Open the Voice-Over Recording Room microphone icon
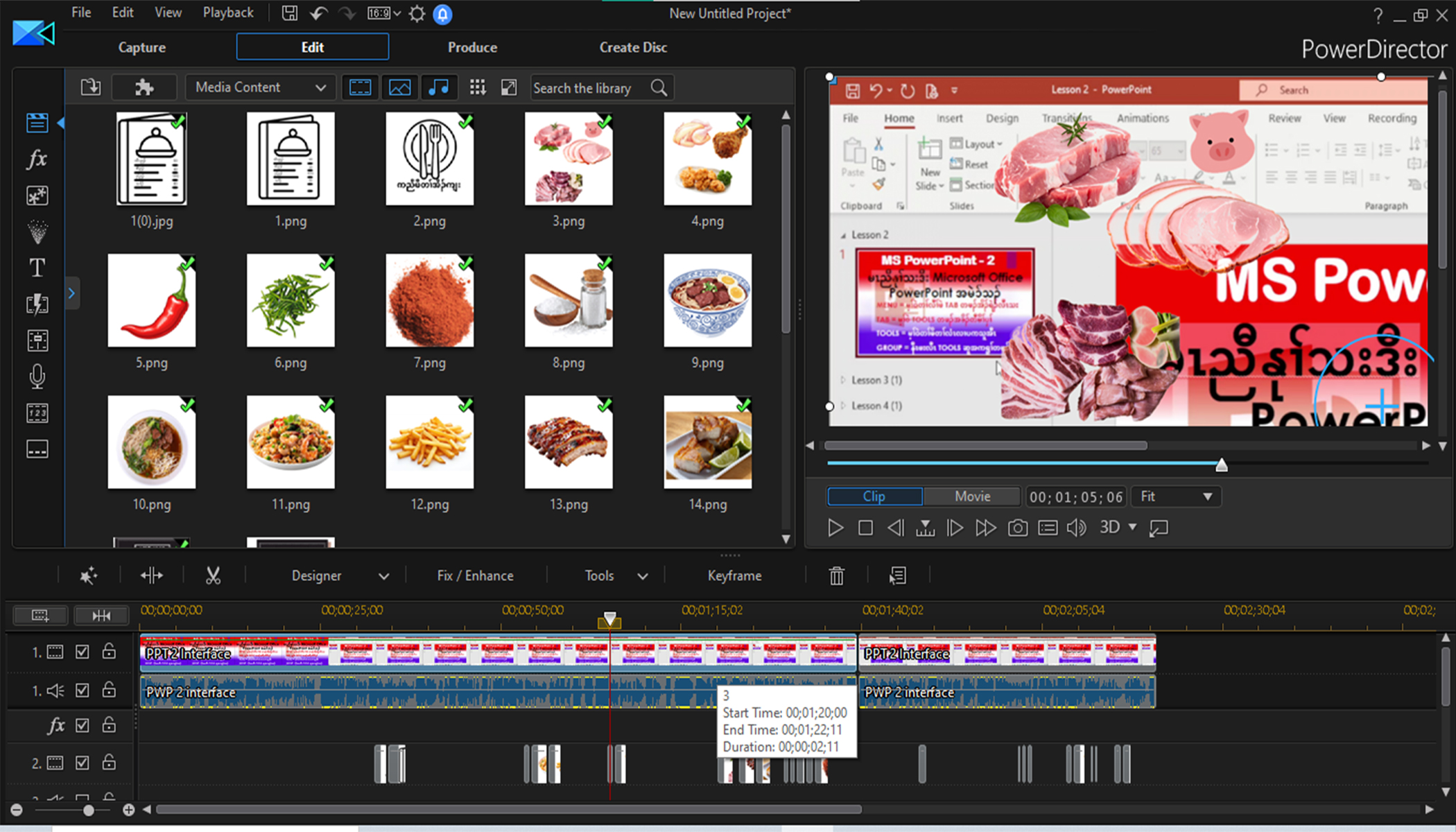Viewport: 1456px width, 832px height. [37, 376]
